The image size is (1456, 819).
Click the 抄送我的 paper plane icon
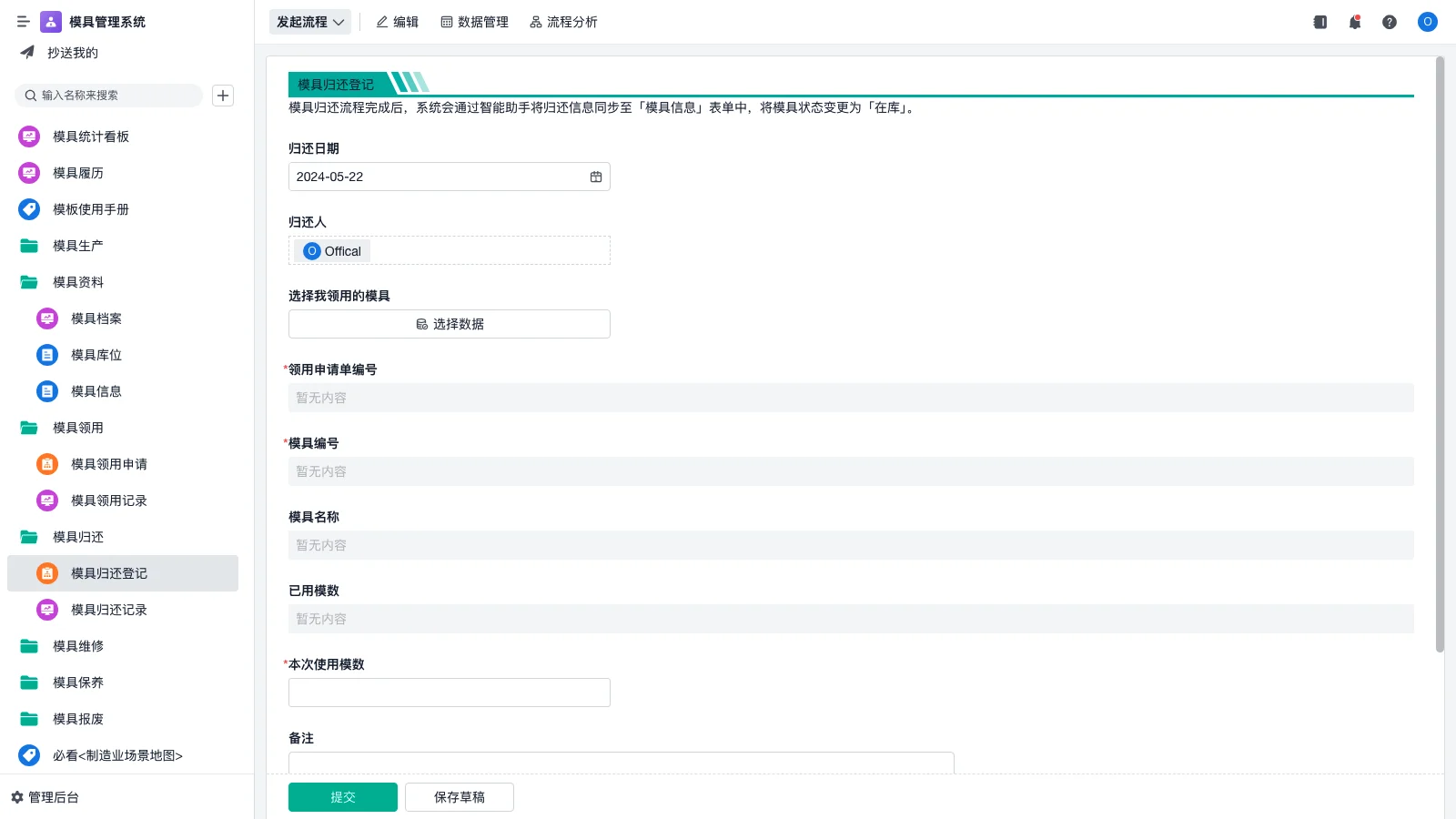(x=27, y=52)
